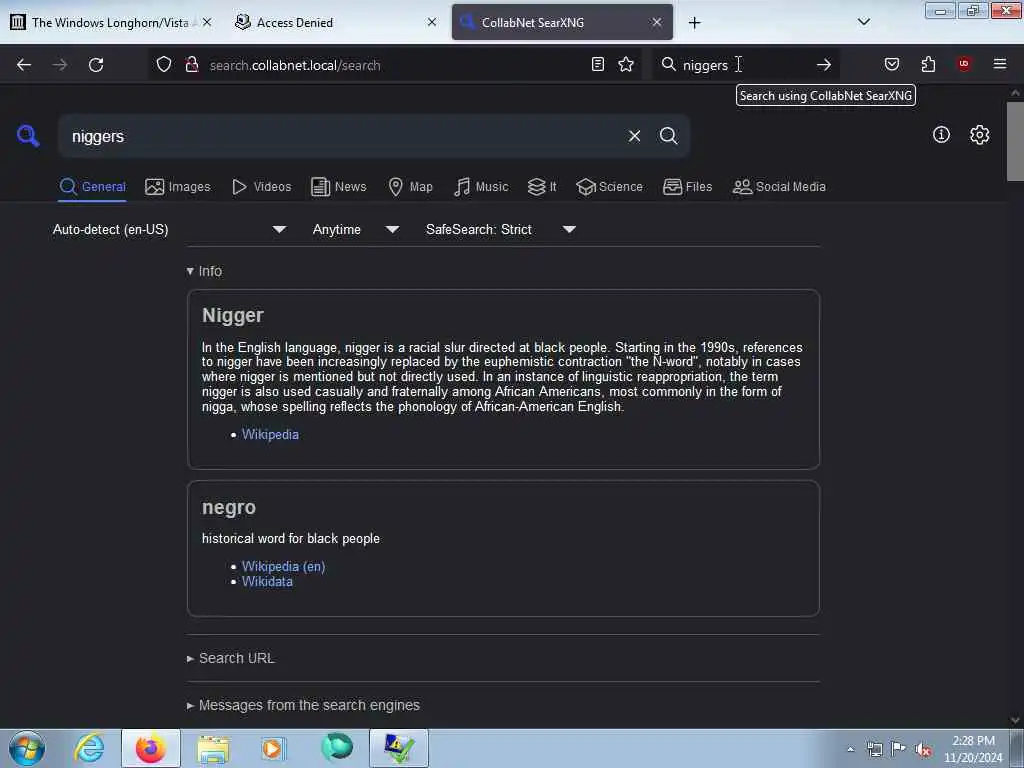Click the insecure connection padlock icon

(x=192, y=64)
